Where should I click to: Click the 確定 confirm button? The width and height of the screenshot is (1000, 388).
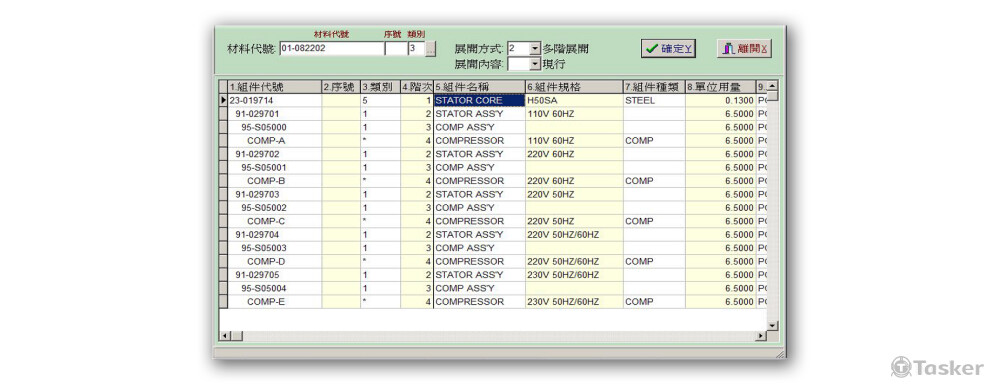[x=668, y=48]
